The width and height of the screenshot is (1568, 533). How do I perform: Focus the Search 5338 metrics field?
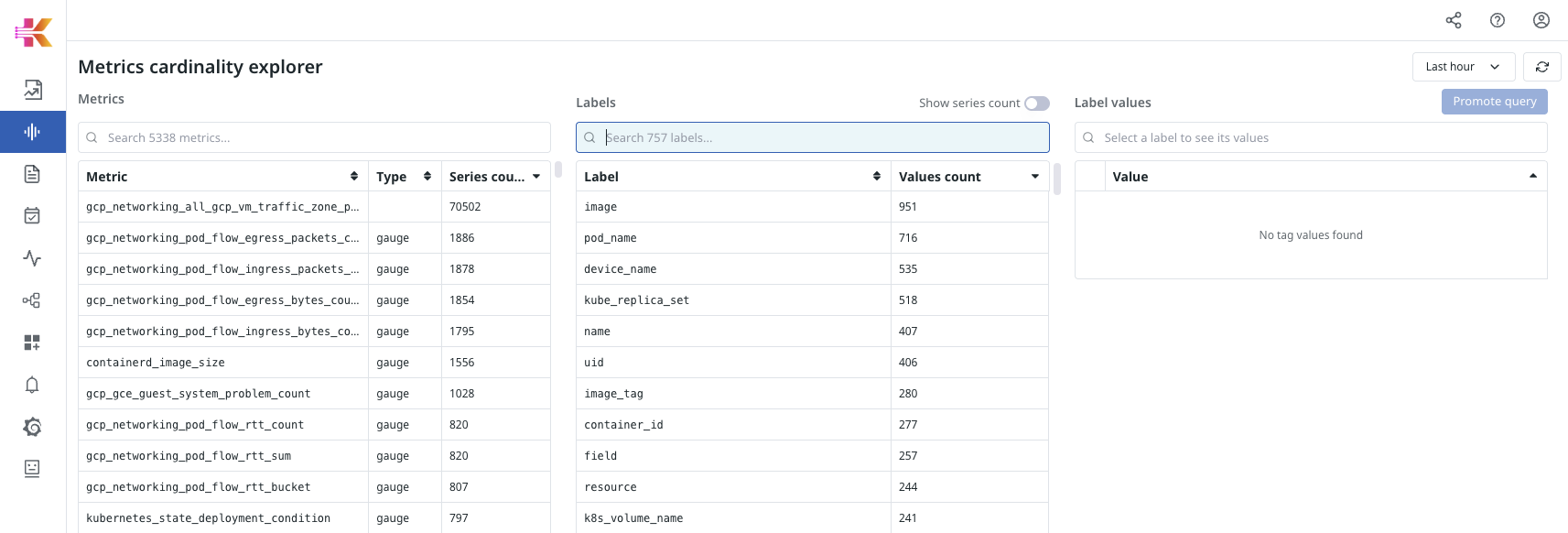point(314,137)
